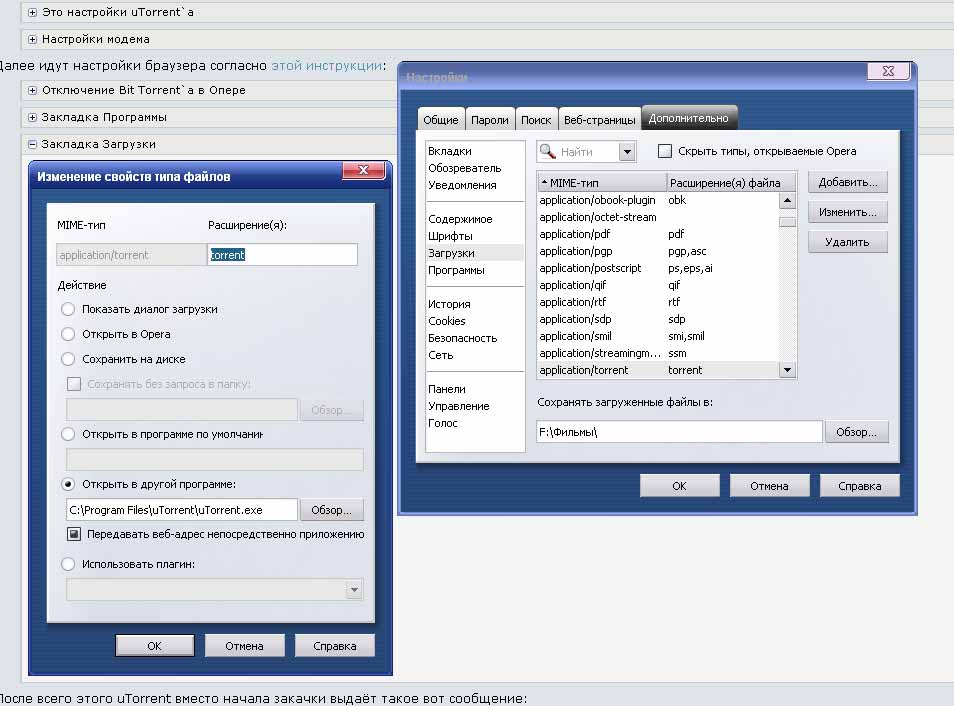The image size is (954, 706).
Task: Select 'Безопасность' in the settings sidebar
Action: 461,338
